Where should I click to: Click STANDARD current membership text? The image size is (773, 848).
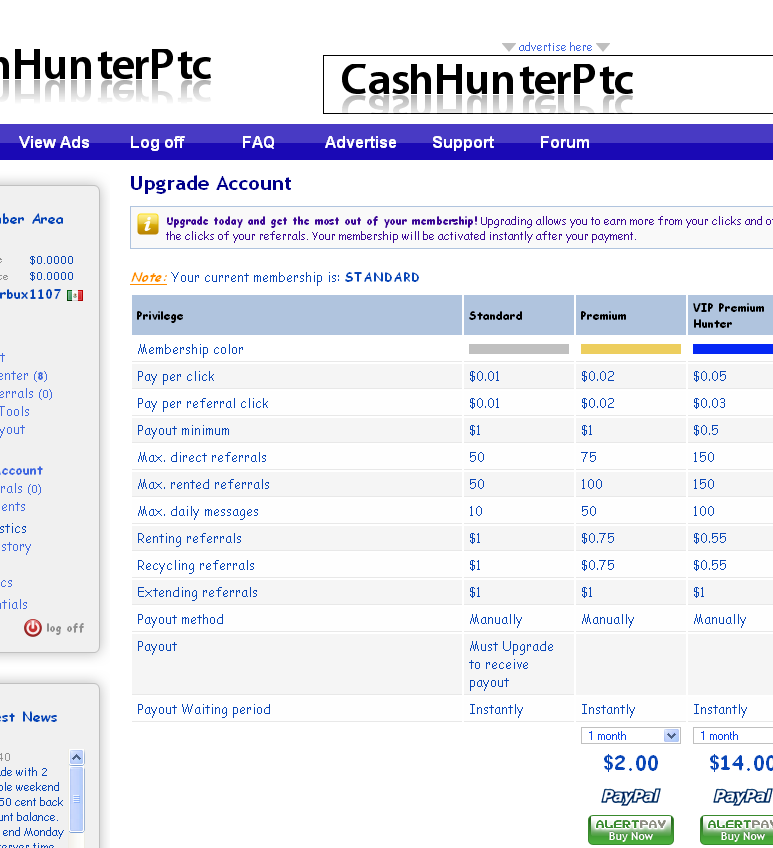[382, 277]
